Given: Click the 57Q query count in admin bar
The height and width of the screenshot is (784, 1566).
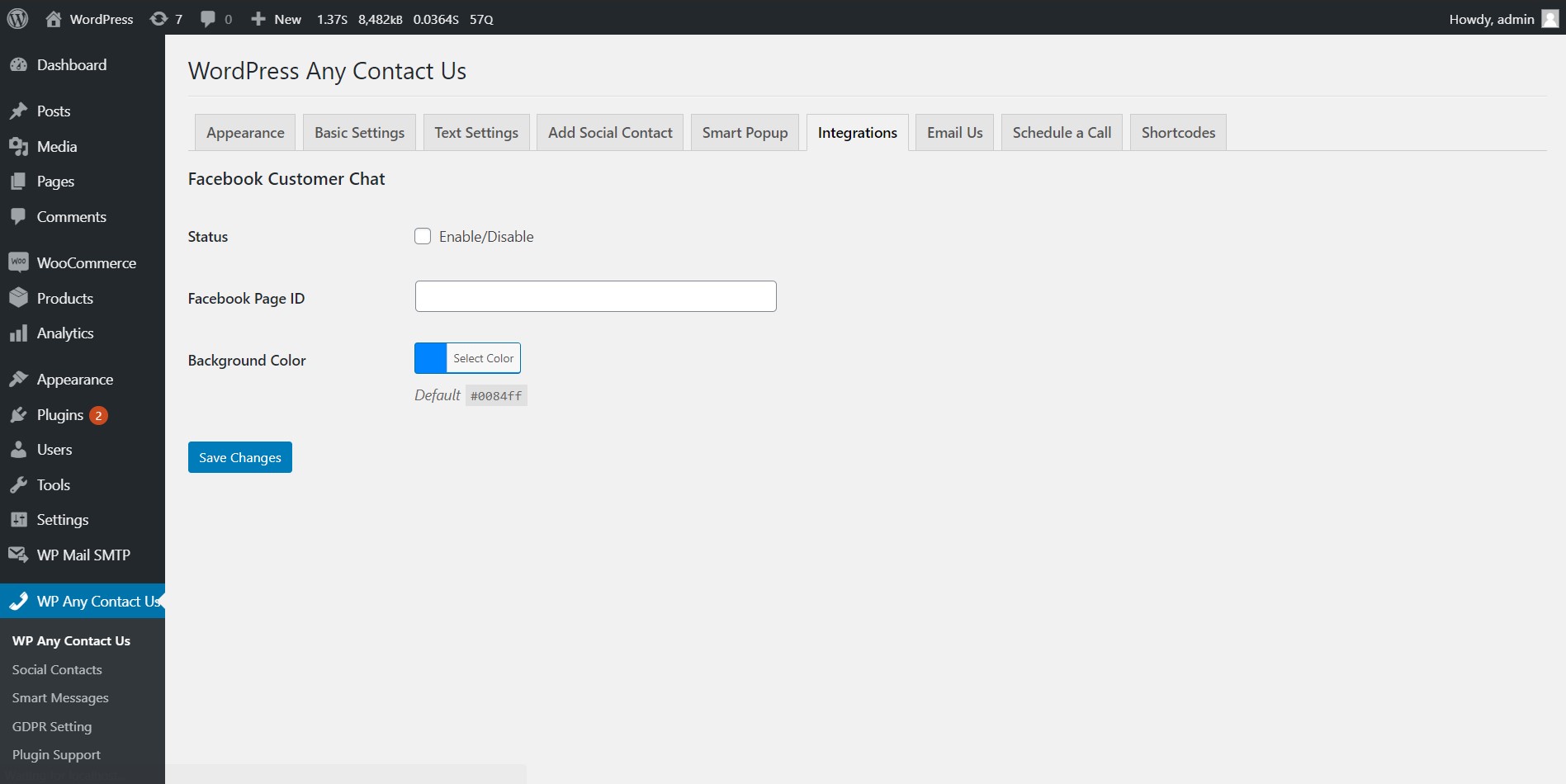Looking at the screenshot, I should pos(481,19).
